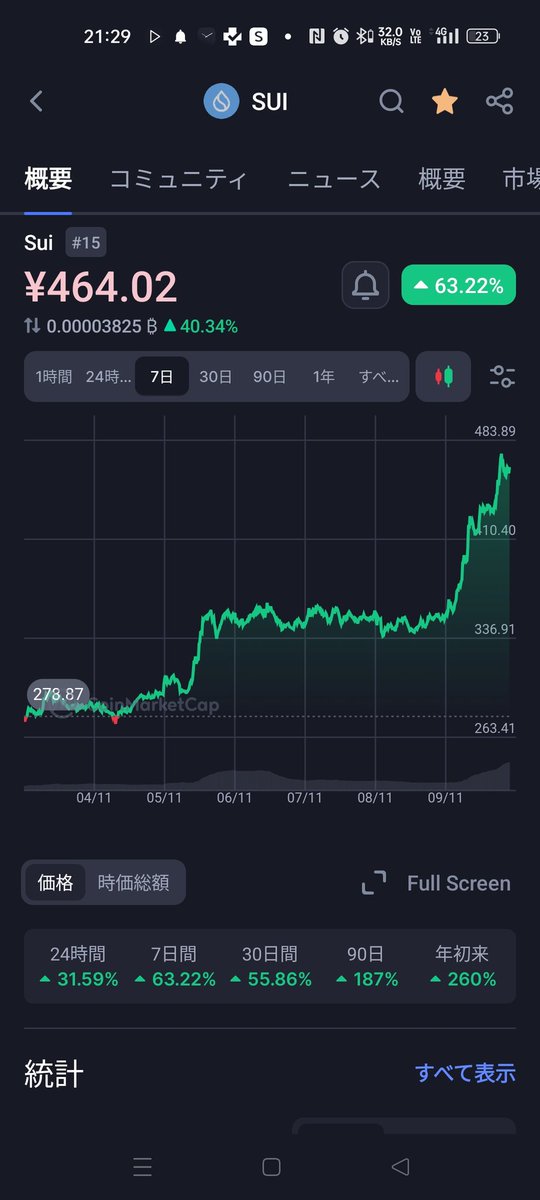The image size is (540, 1200).
Task: Tap the notification bell in status bar
Action: tap(180, 37)
